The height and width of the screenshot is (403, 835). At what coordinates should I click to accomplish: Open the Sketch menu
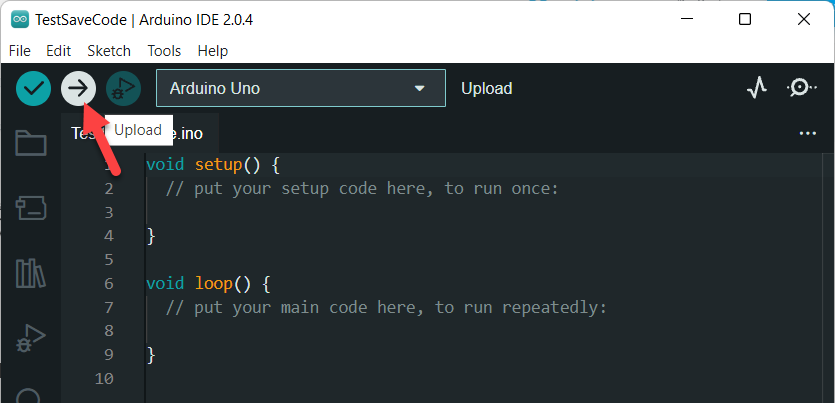[x=109, y=51]
